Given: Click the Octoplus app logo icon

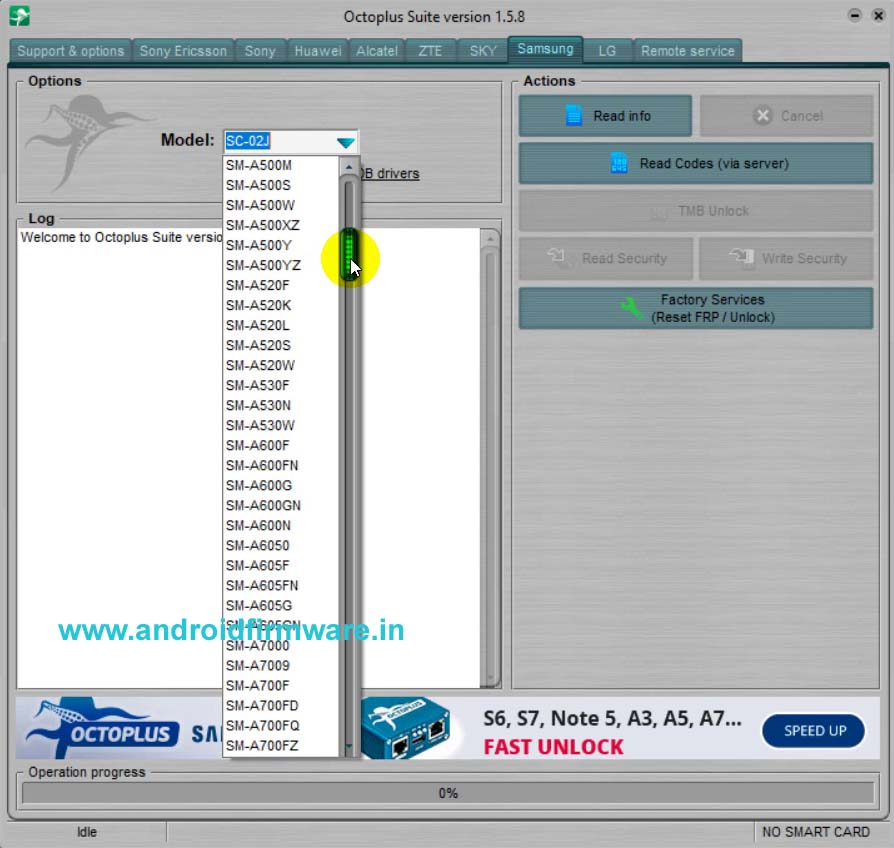Looking at the screenshot, I should point(19,16).
